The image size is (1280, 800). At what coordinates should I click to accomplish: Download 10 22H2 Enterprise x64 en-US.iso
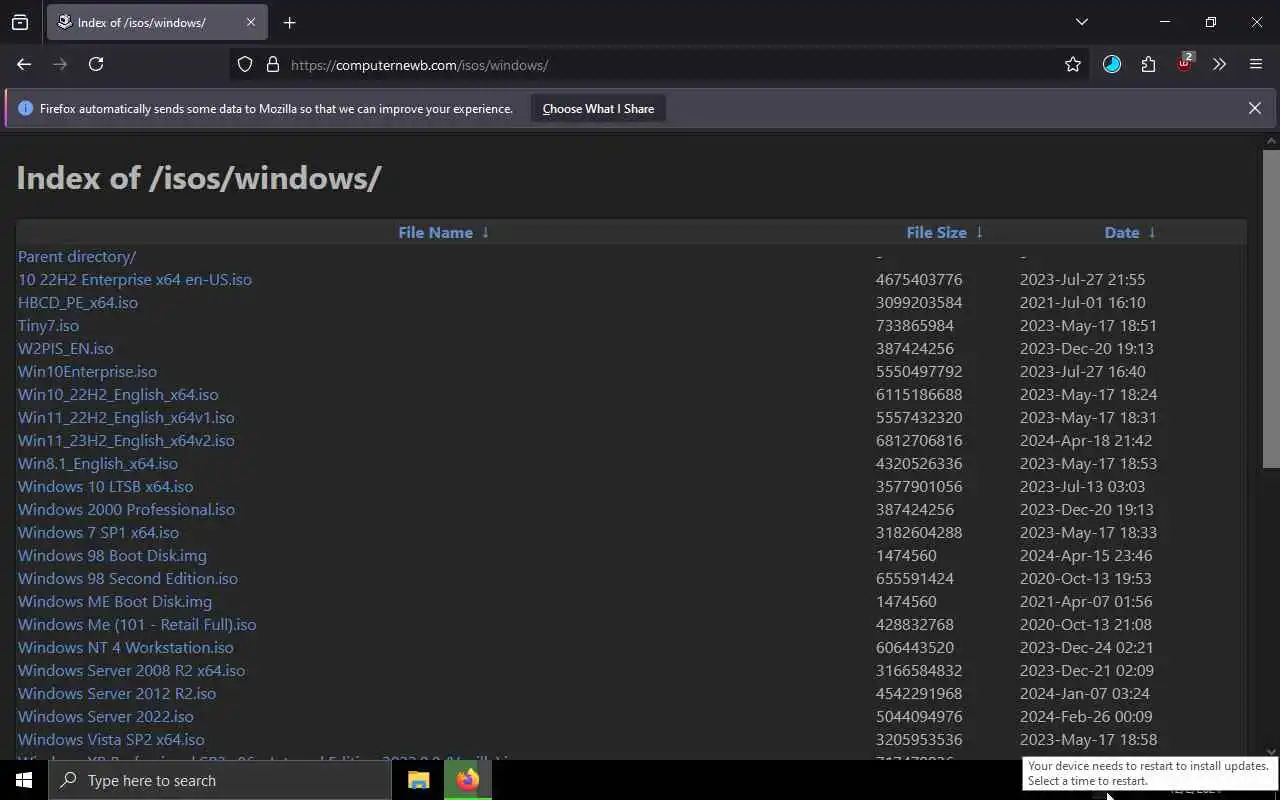pyautogui.click(x=135, y=280)
